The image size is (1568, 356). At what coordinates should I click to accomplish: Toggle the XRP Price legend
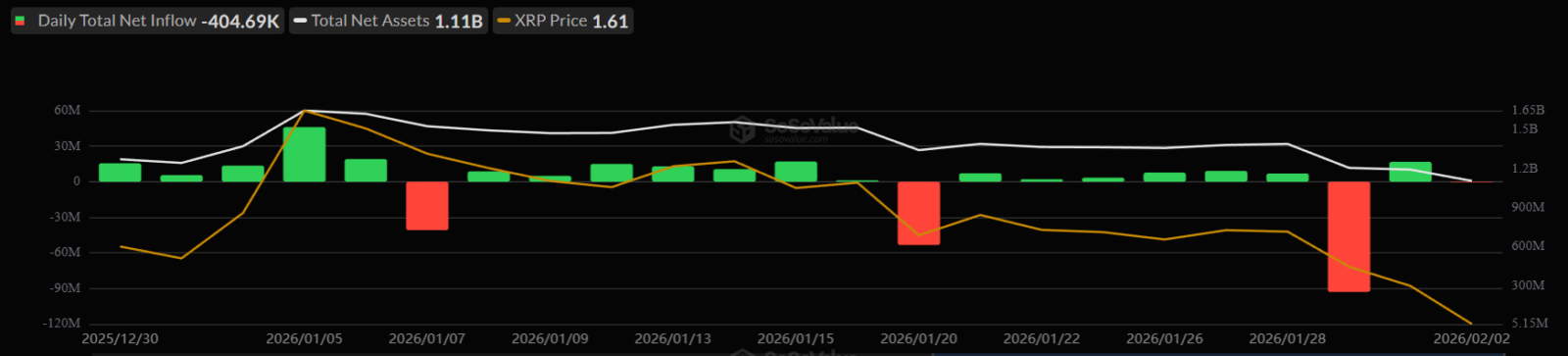[563, 21]
